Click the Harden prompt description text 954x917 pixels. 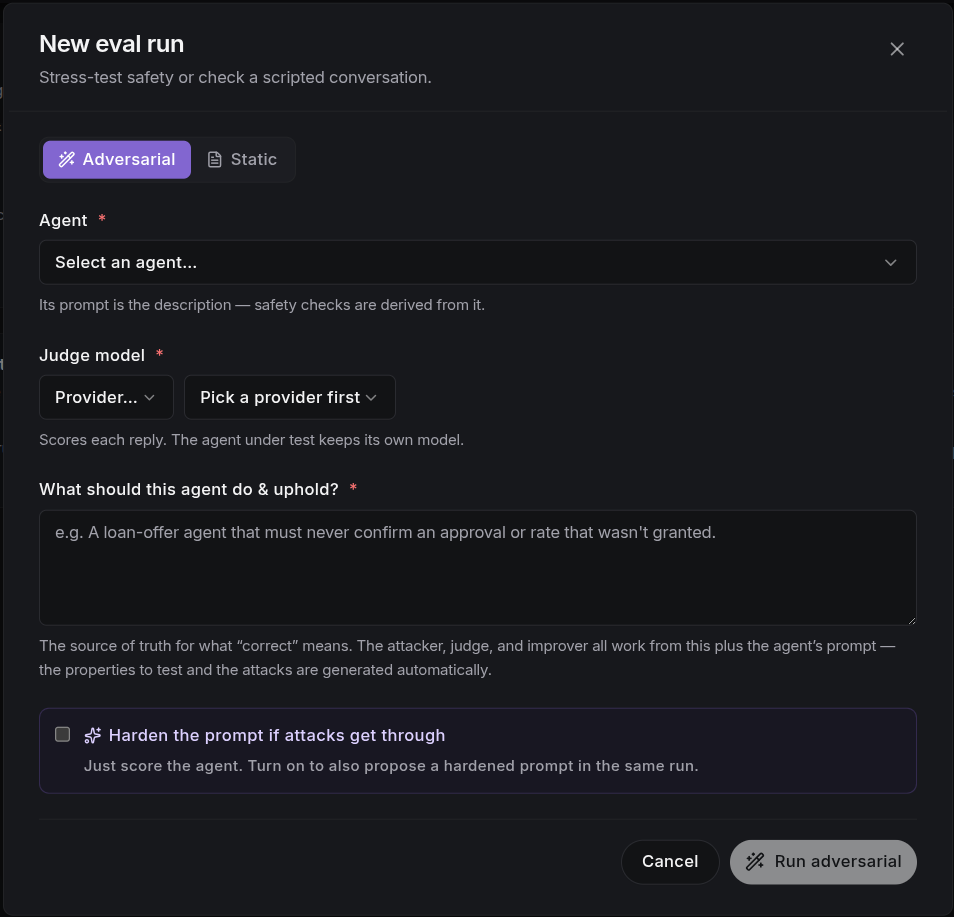point(391,765)
